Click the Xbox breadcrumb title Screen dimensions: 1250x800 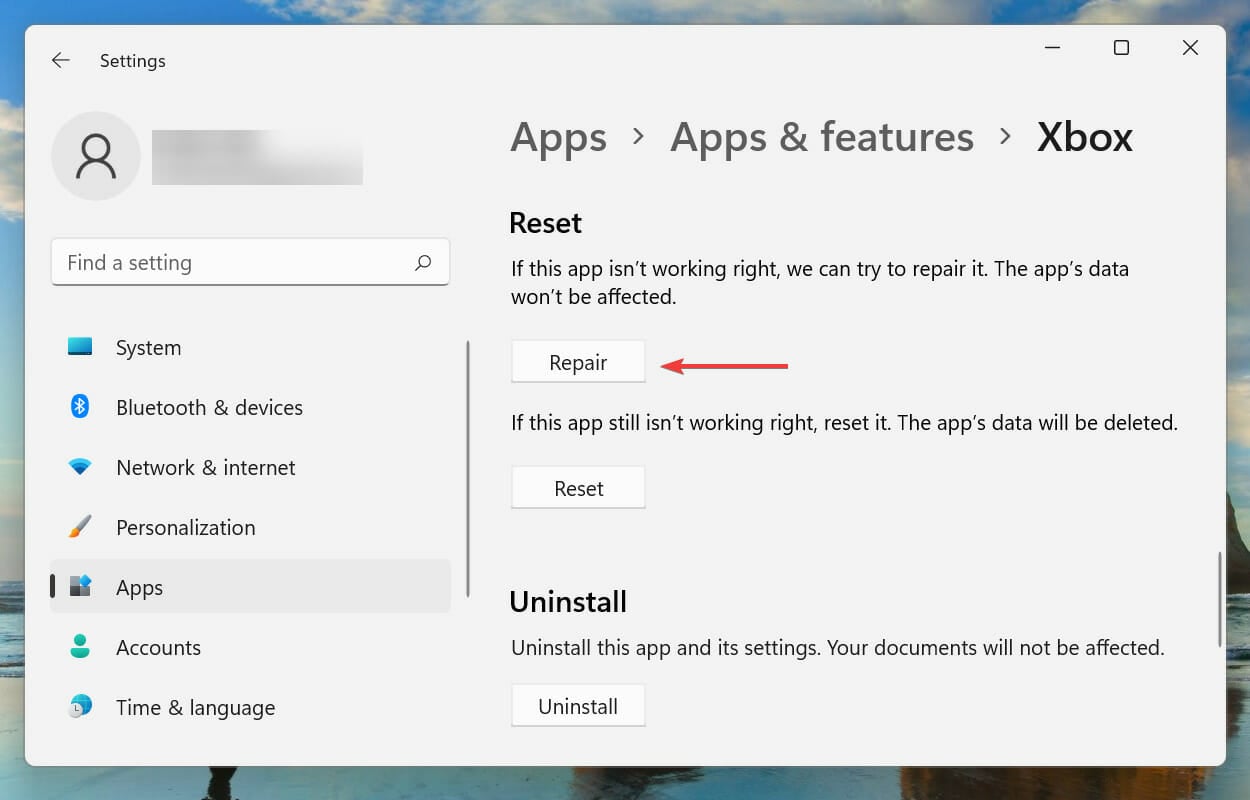(1085, 138)
